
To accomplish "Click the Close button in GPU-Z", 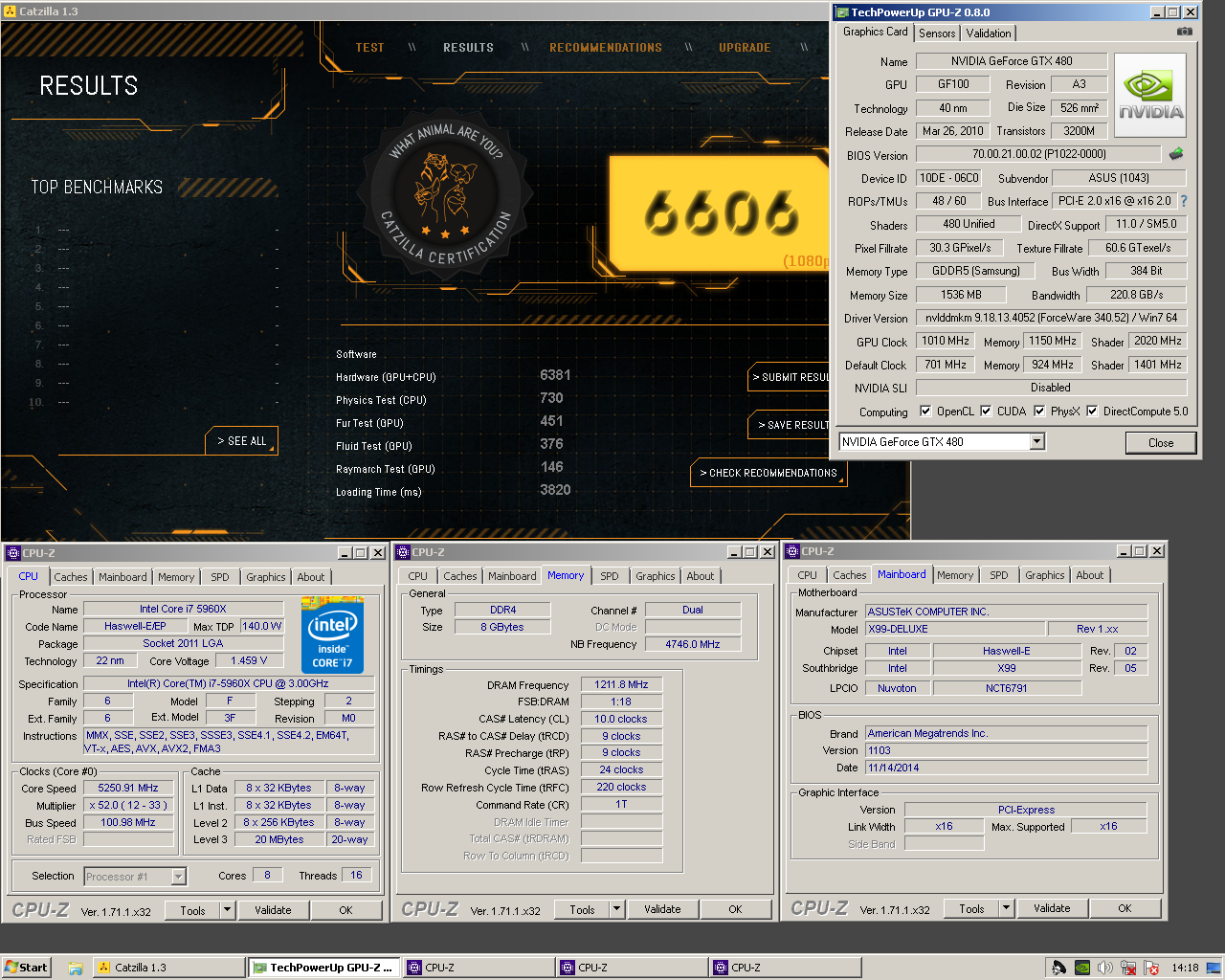I will tap(1161, 442).
